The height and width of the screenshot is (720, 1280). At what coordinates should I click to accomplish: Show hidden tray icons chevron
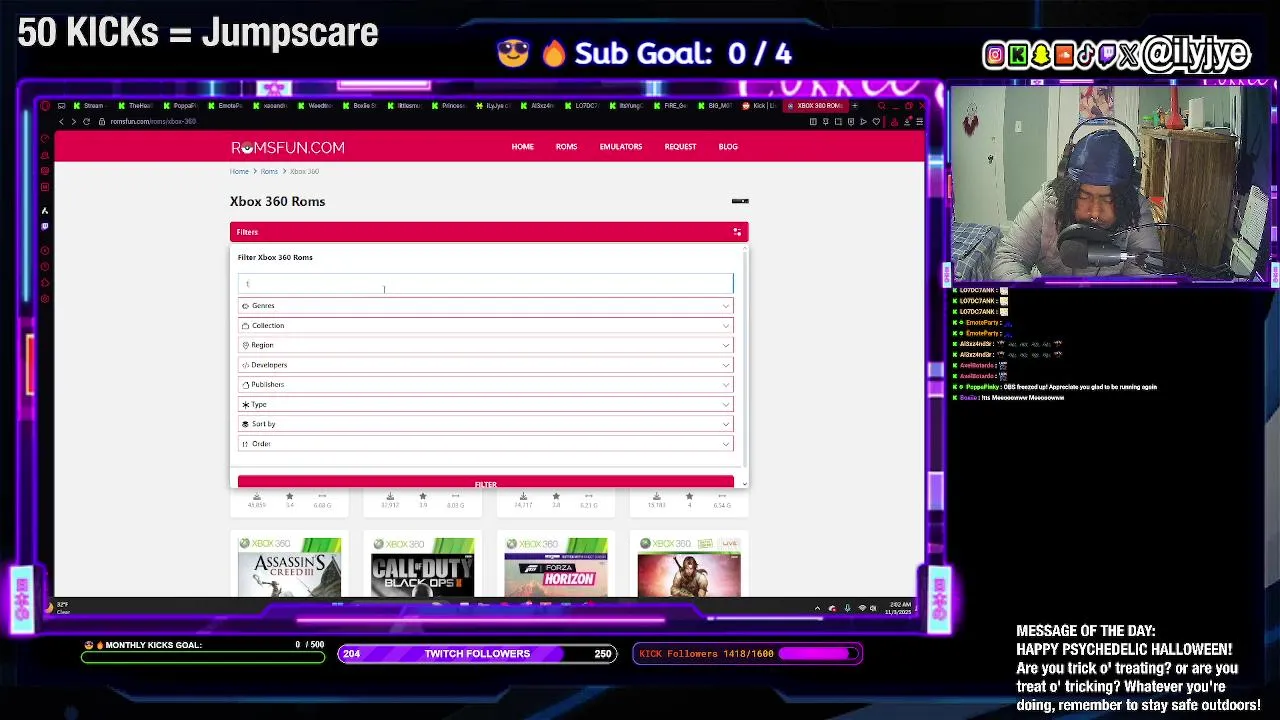(x=817, y=608)
